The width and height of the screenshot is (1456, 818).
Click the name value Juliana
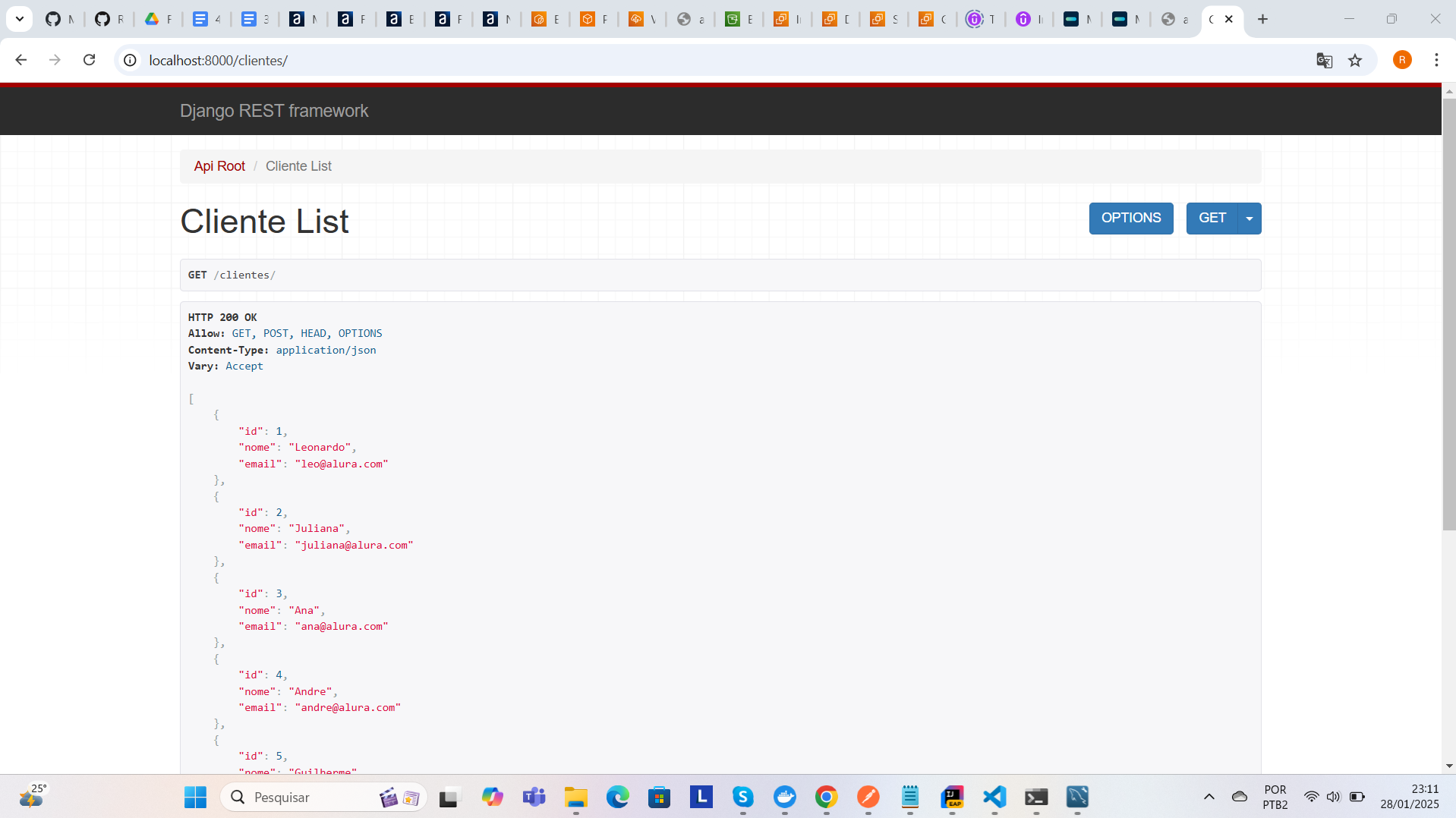click(317, 529)
